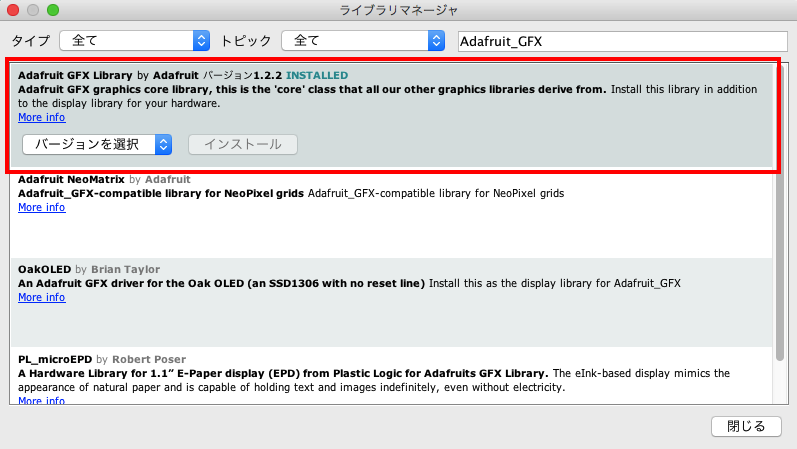Open More info for Adafruit GFX Library
Image resolution: width=797 pixels, height=449 pixels.
(42, 117)
